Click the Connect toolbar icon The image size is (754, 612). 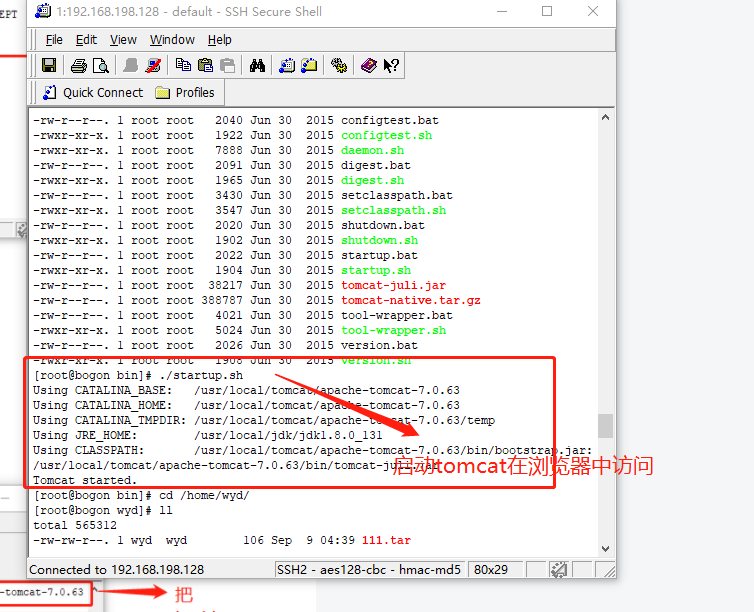[x=130, y=65]
